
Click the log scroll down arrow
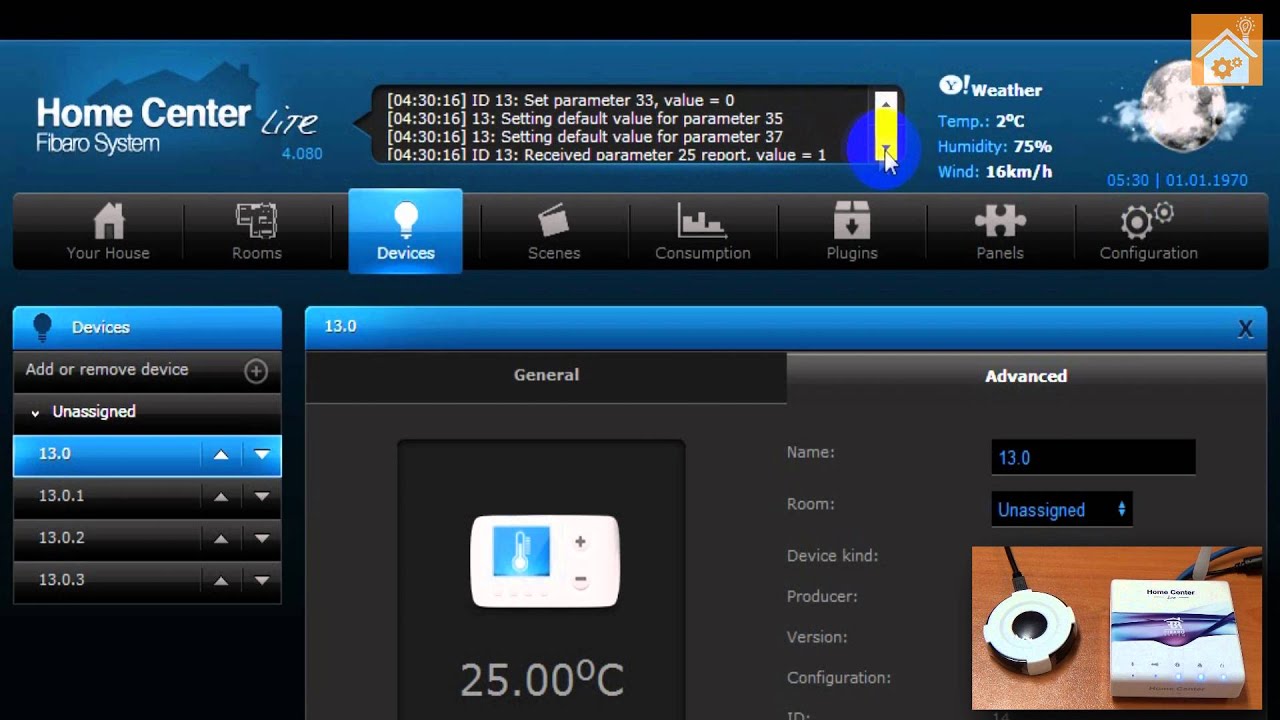885,150
